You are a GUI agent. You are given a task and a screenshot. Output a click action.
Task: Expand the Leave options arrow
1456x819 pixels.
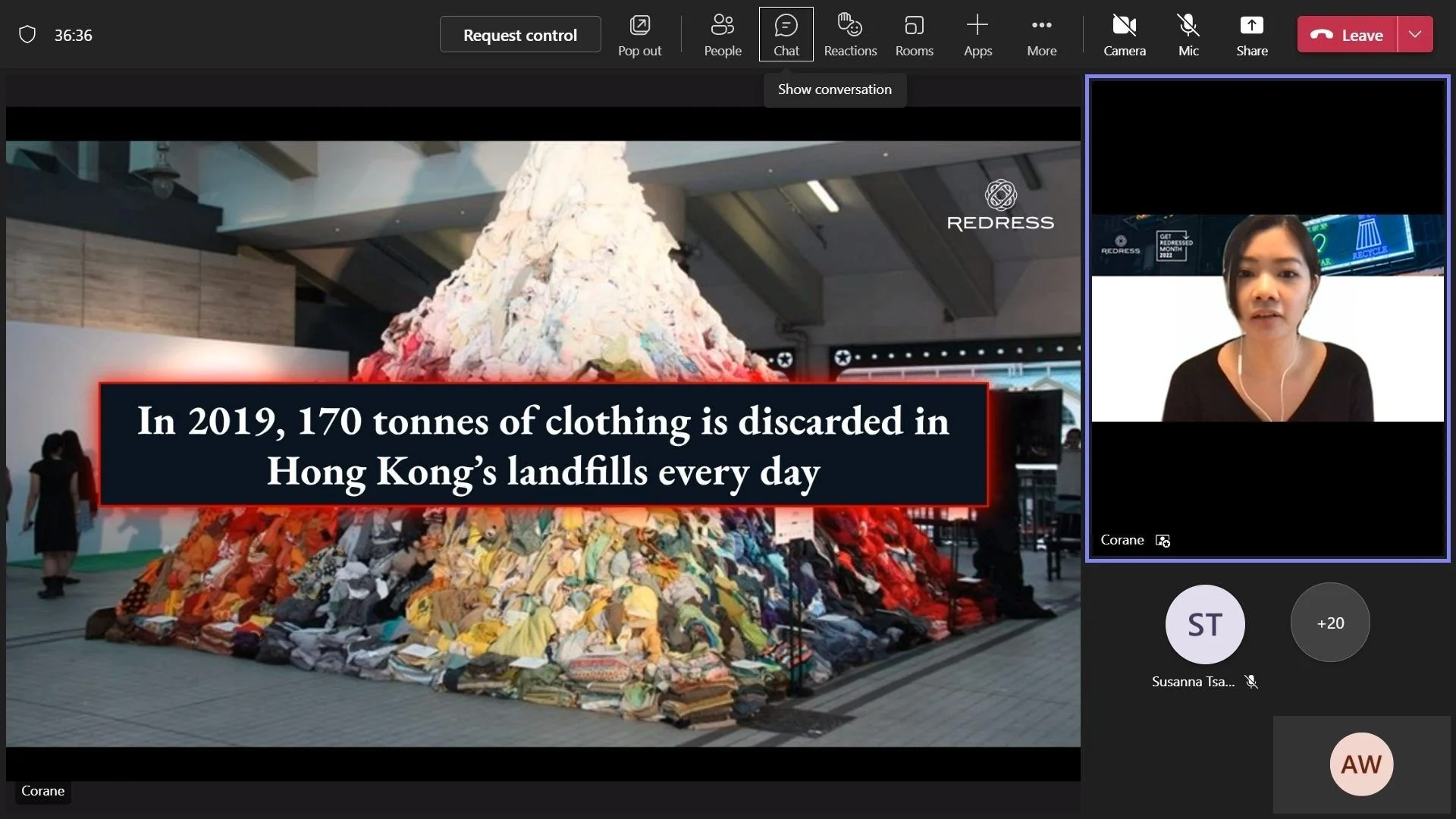(x=1415, y=34)
